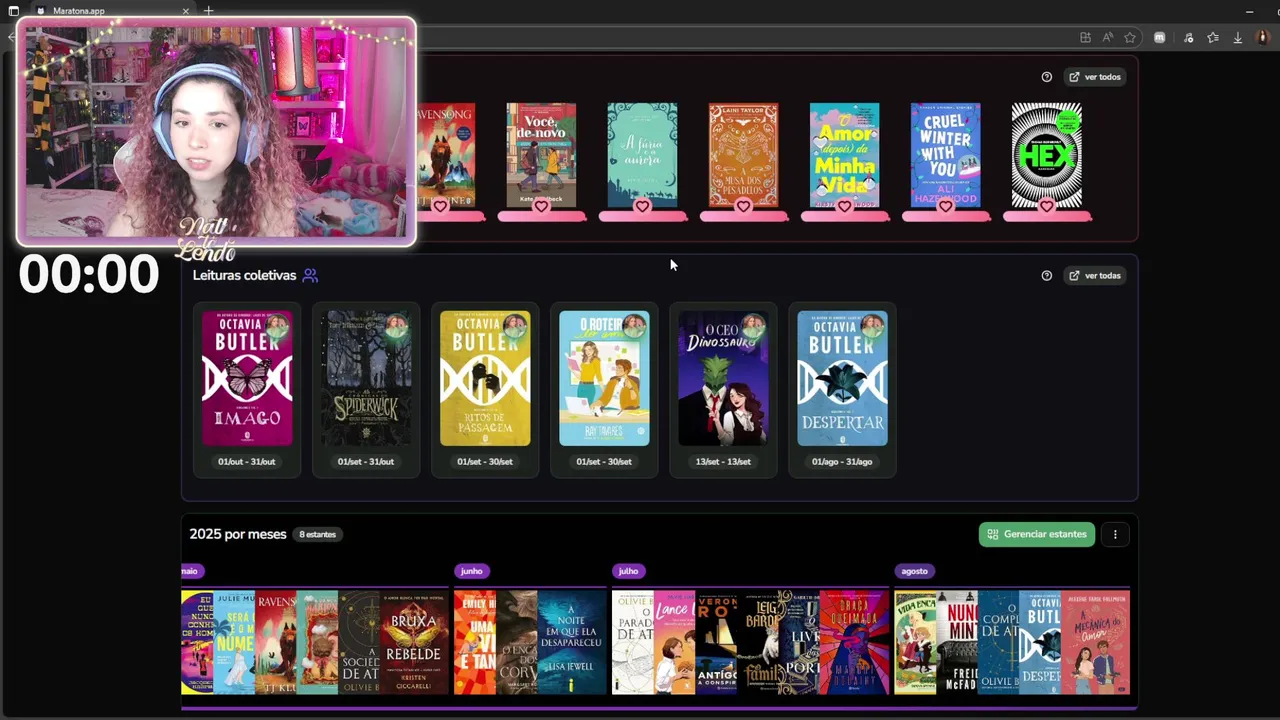This screenshot has height=720, width=1280.
Task: Toggle heart under Cruel Winter With You
Action: (x=945, y=206)
